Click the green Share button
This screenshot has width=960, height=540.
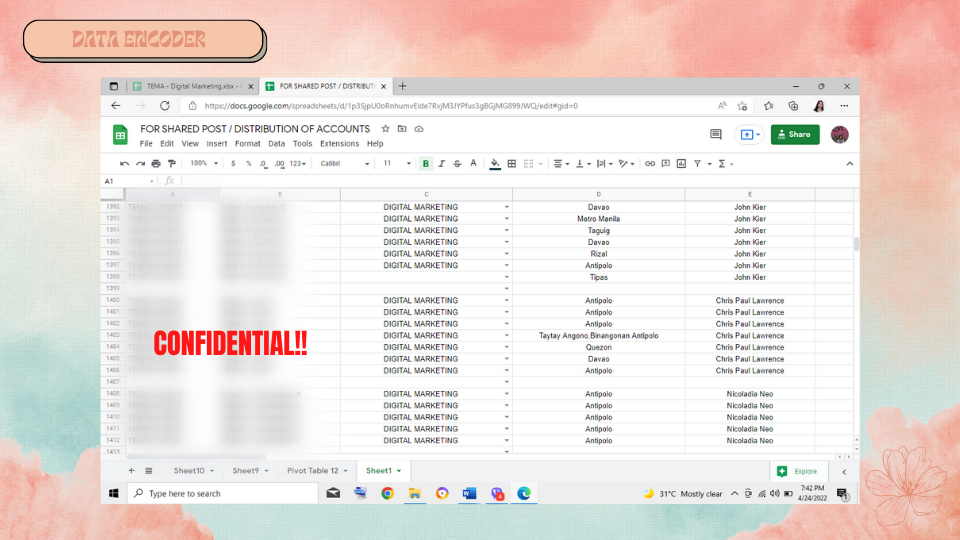[x=795, y=134]
